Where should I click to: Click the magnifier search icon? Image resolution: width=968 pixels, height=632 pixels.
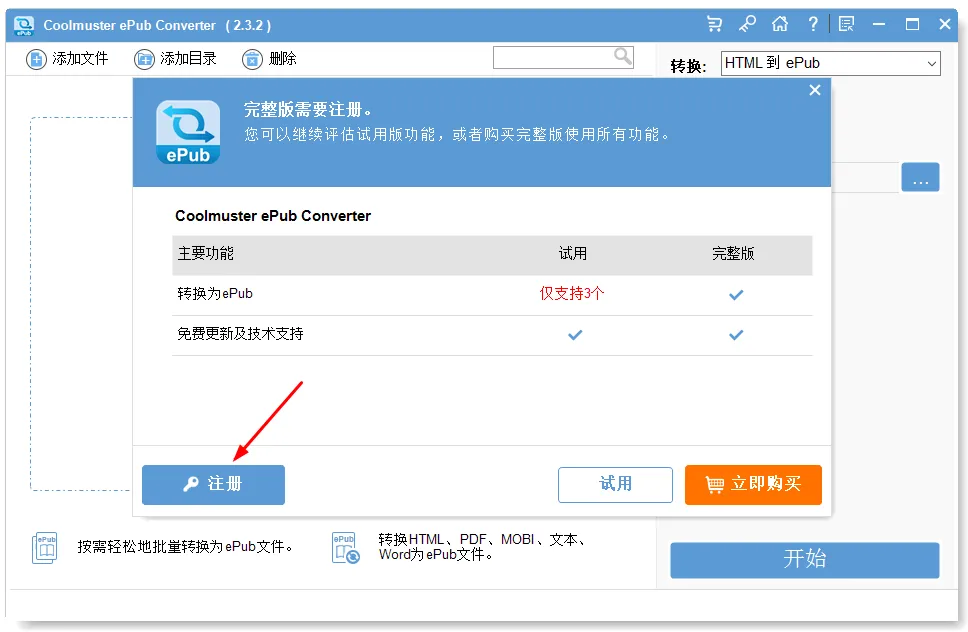(x=623, y=57)
